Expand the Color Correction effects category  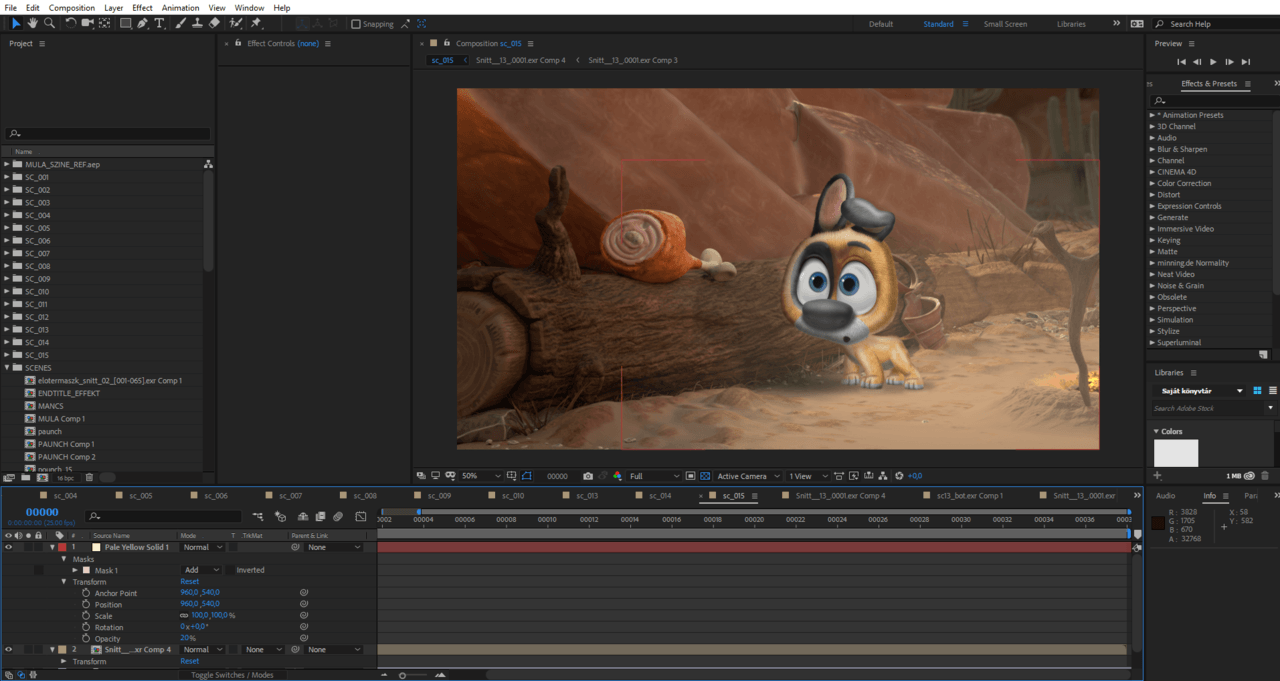[1152, 183]
